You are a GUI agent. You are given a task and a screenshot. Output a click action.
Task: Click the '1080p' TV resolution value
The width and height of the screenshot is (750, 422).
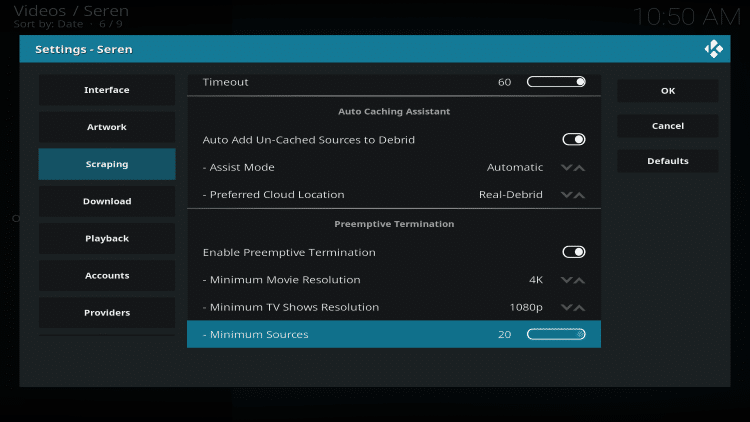526,307
